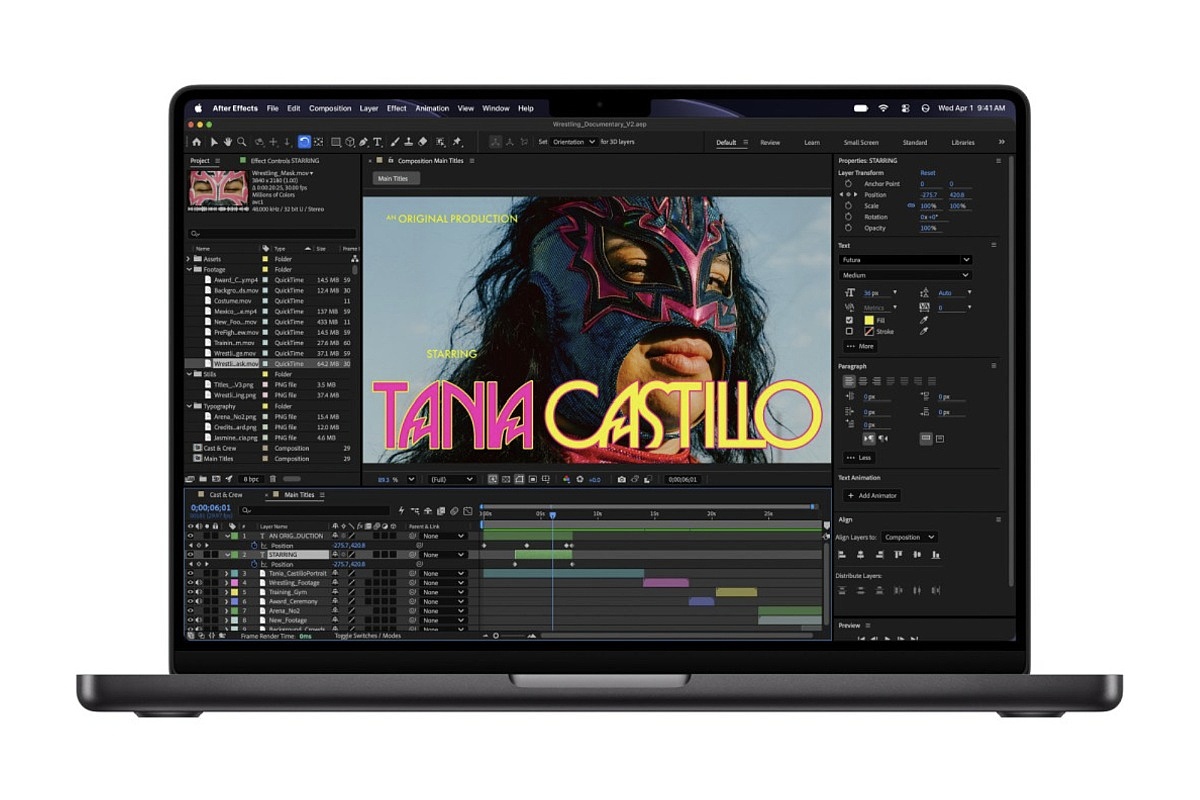The image size is (1200, 800).
Task: Enable the Stroke checkbox
Action: click(x=850, y=331)
